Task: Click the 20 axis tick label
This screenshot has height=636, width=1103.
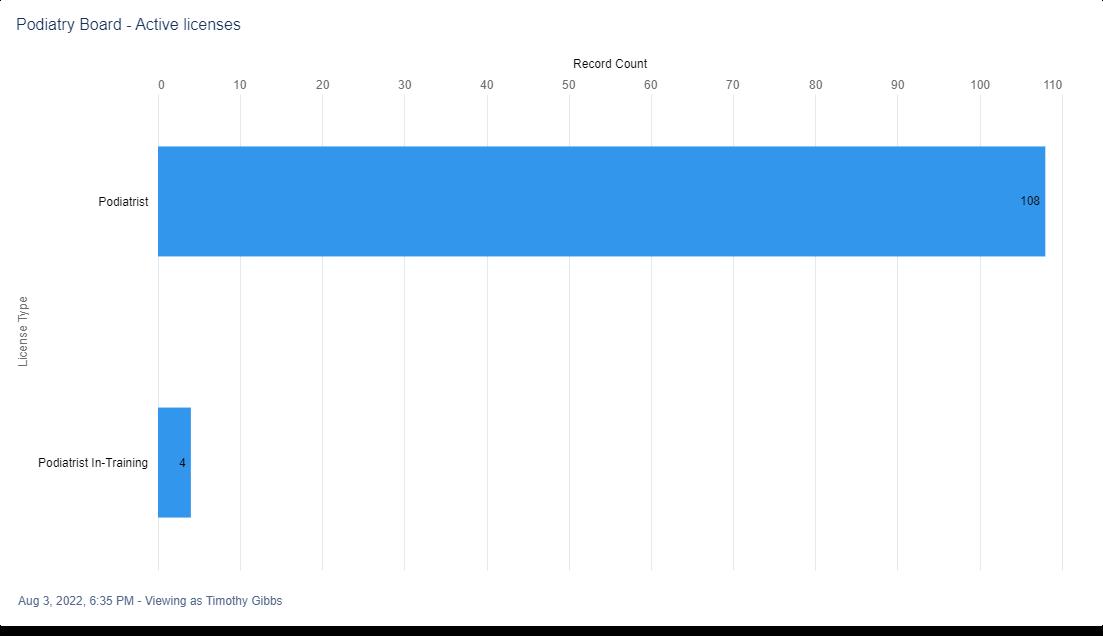Action: [322, 85]
